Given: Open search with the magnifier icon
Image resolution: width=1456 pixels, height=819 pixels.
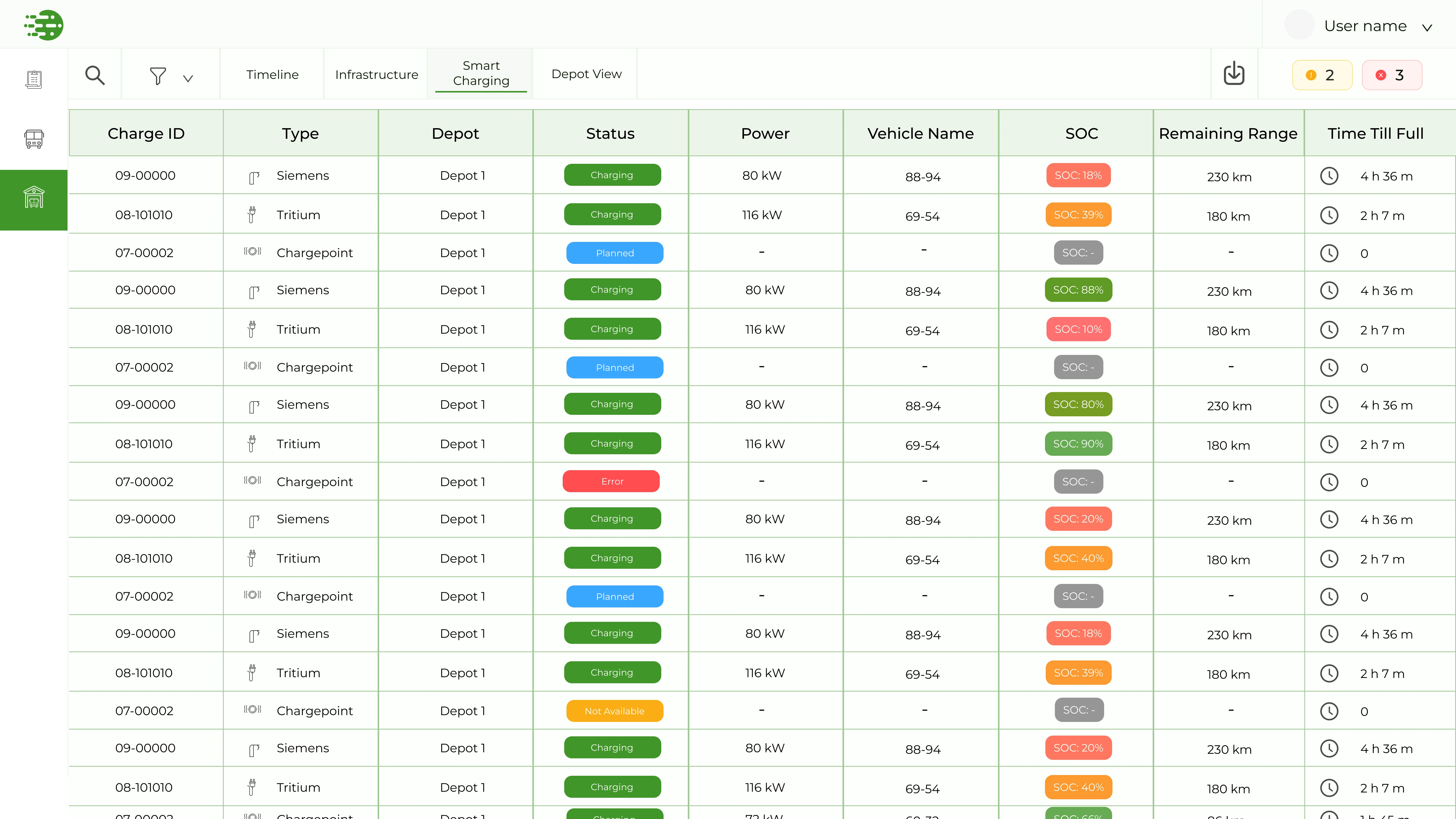Looking at the screenshot, I should click(95, 75).
